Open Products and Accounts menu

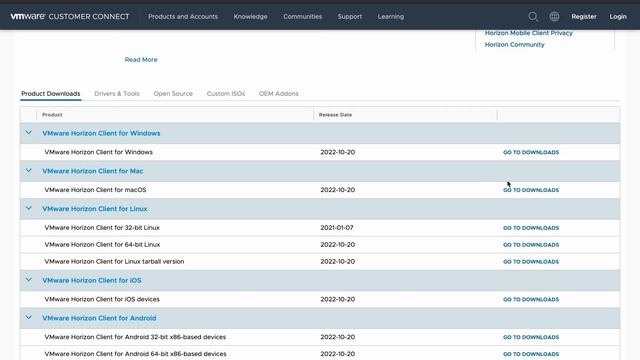pos(183,16)
